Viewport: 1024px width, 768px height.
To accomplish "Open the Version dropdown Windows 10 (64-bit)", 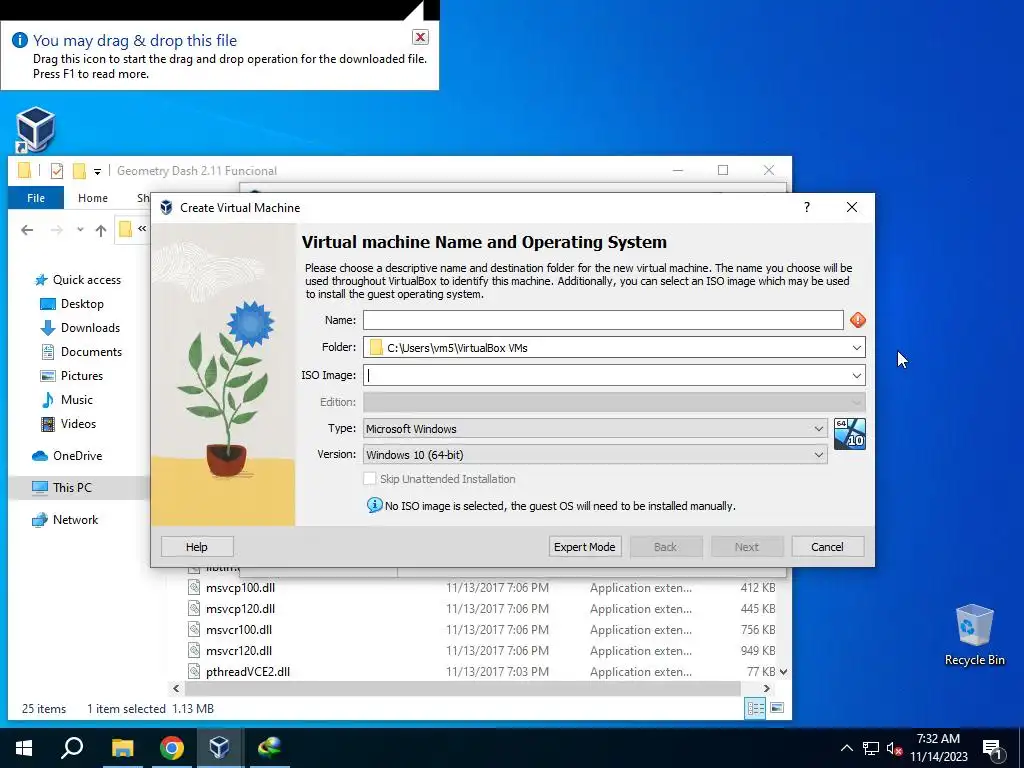I will [595, 455].
